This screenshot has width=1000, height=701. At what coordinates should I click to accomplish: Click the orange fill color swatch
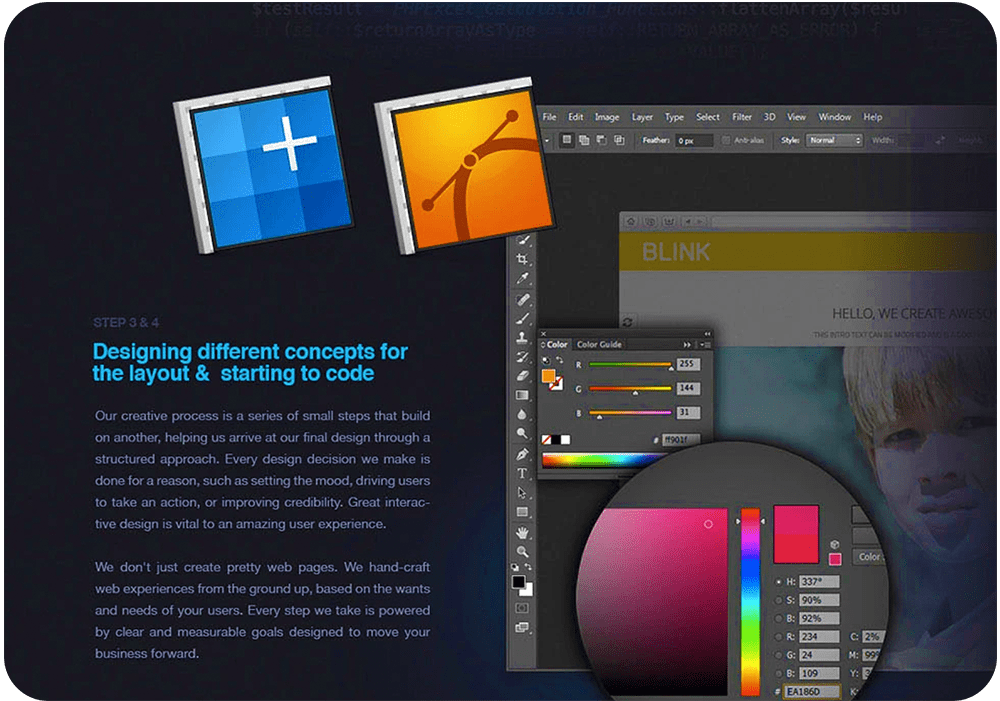click(x=548, y=377)
